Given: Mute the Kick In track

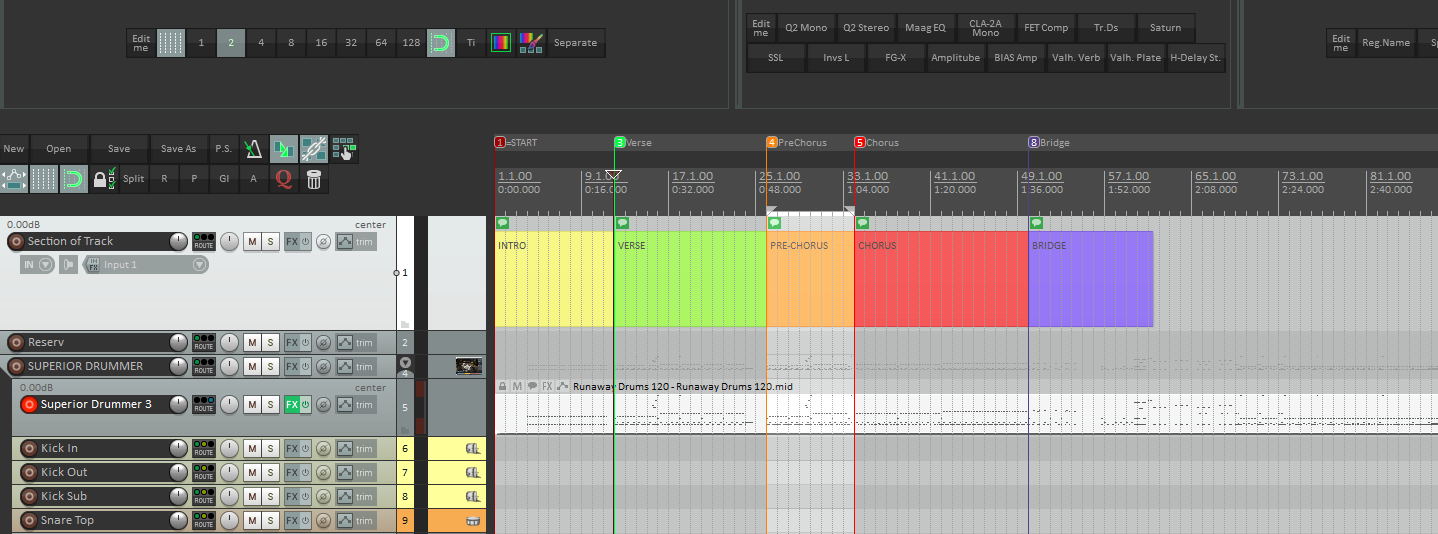Looking at the screenshot, I should (x=252, y=448).
